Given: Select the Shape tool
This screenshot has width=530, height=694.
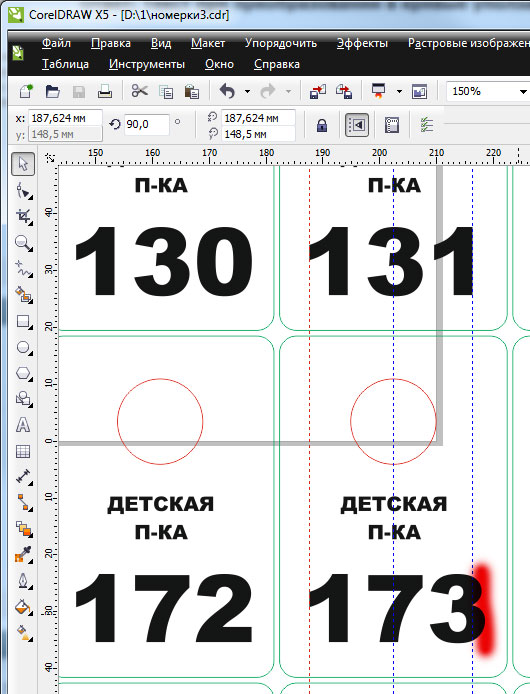Looking at the screenshot, I should pyautogui.click(x=23, y=191).
